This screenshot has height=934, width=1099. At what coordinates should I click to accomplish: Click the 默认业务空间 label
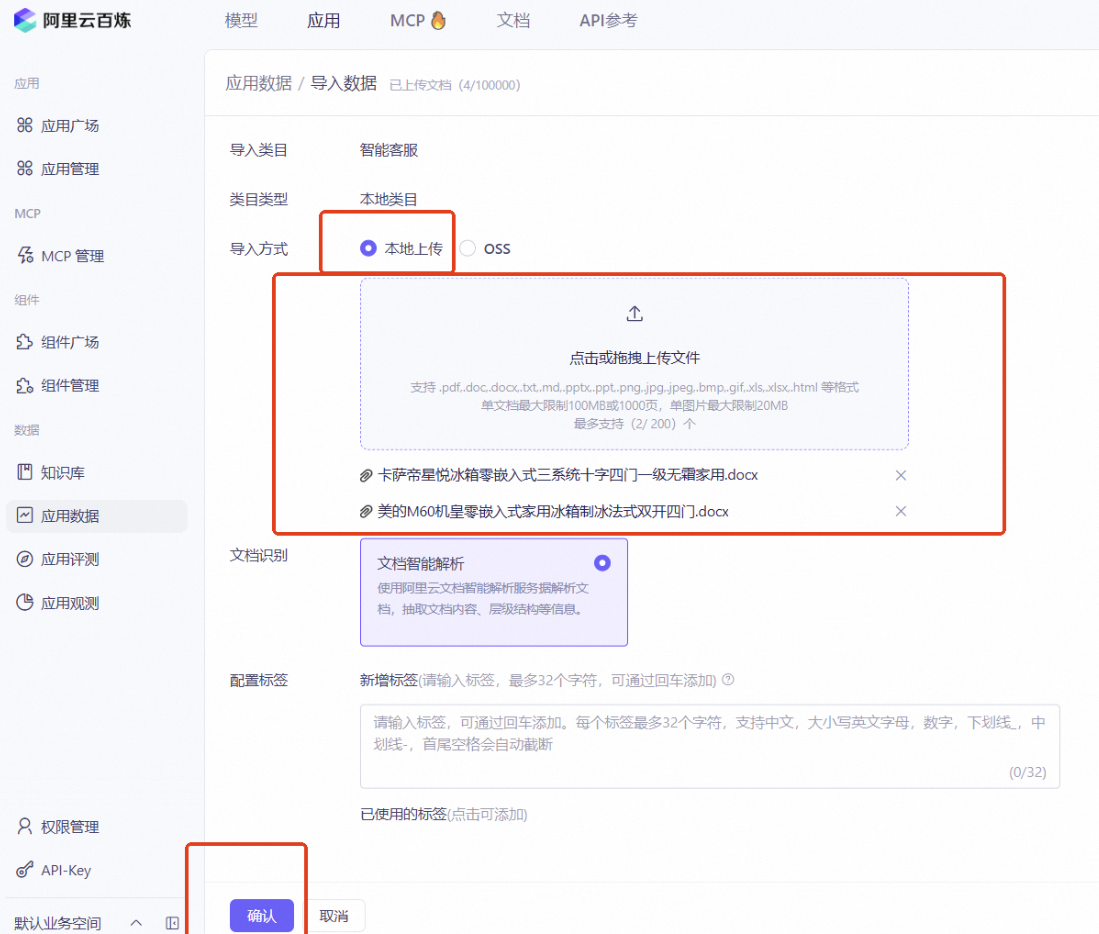tap(57, 923)
